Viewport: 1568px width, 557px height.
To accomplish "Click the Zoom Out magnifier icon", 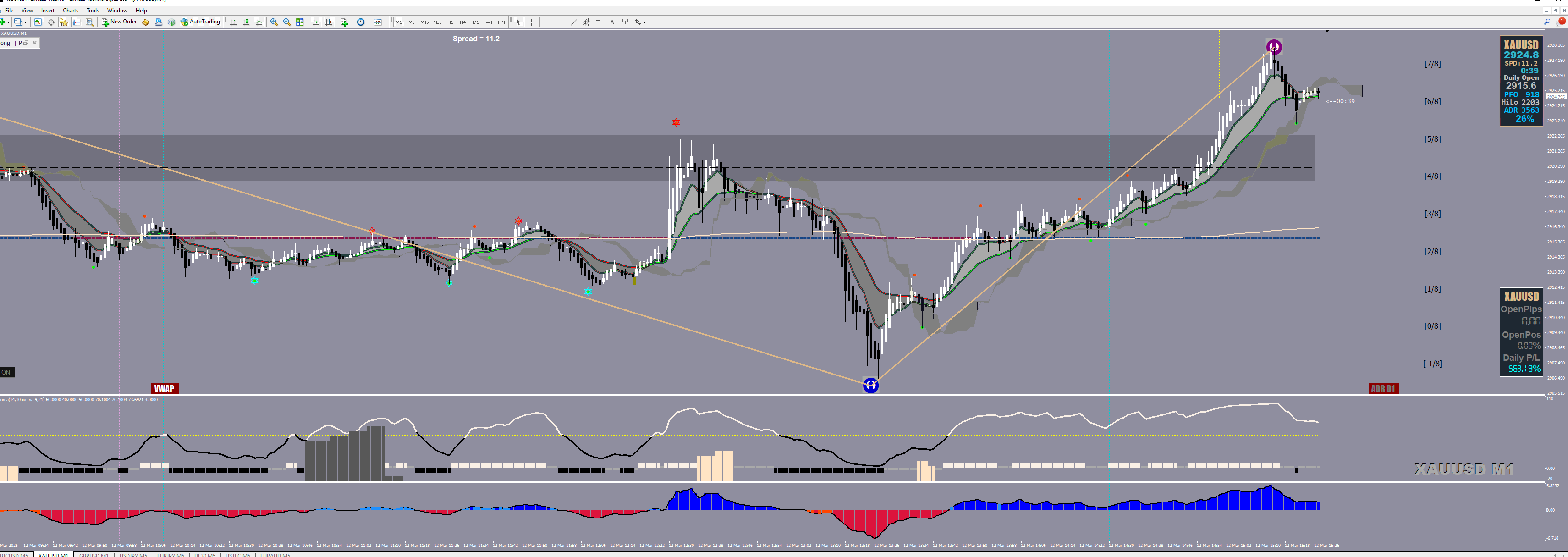I will [x=287, y=22].
